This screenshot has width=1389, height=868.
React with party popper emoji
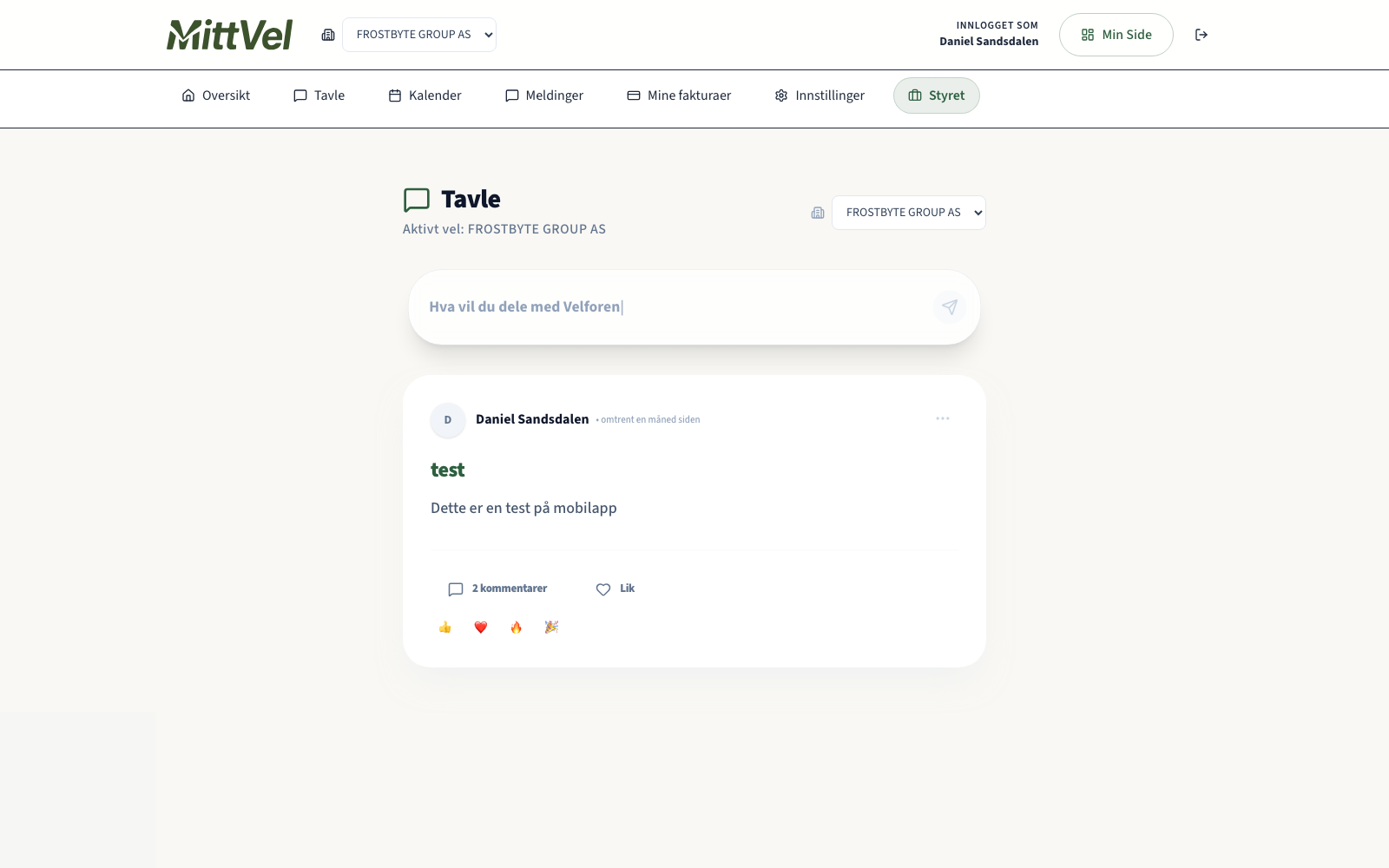tap(551, 628)
